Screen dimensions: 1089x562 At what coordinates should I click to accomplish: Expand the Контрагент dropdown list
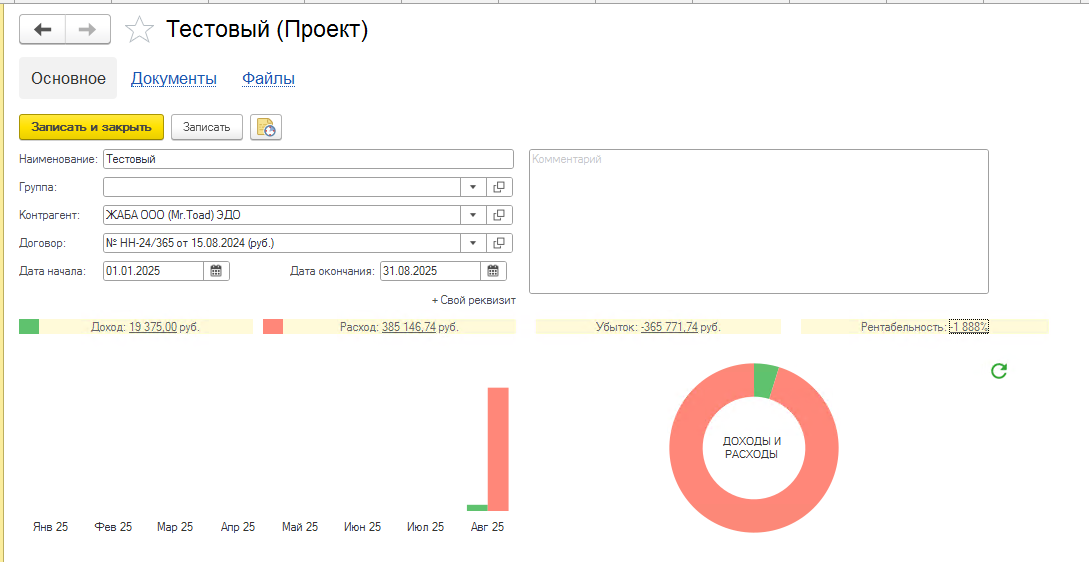click(x=473, y=215)
